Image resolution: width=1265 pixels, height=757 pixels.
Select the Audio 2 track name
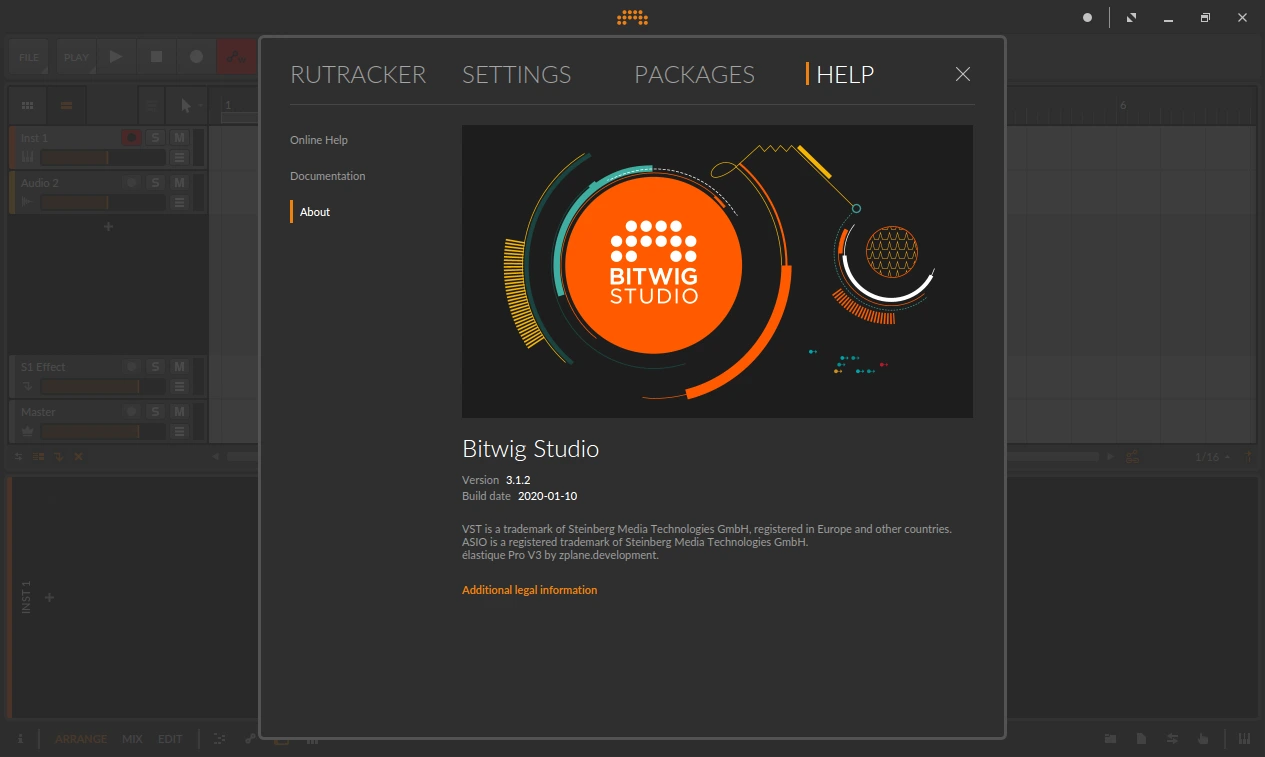(x=40, y=183)
